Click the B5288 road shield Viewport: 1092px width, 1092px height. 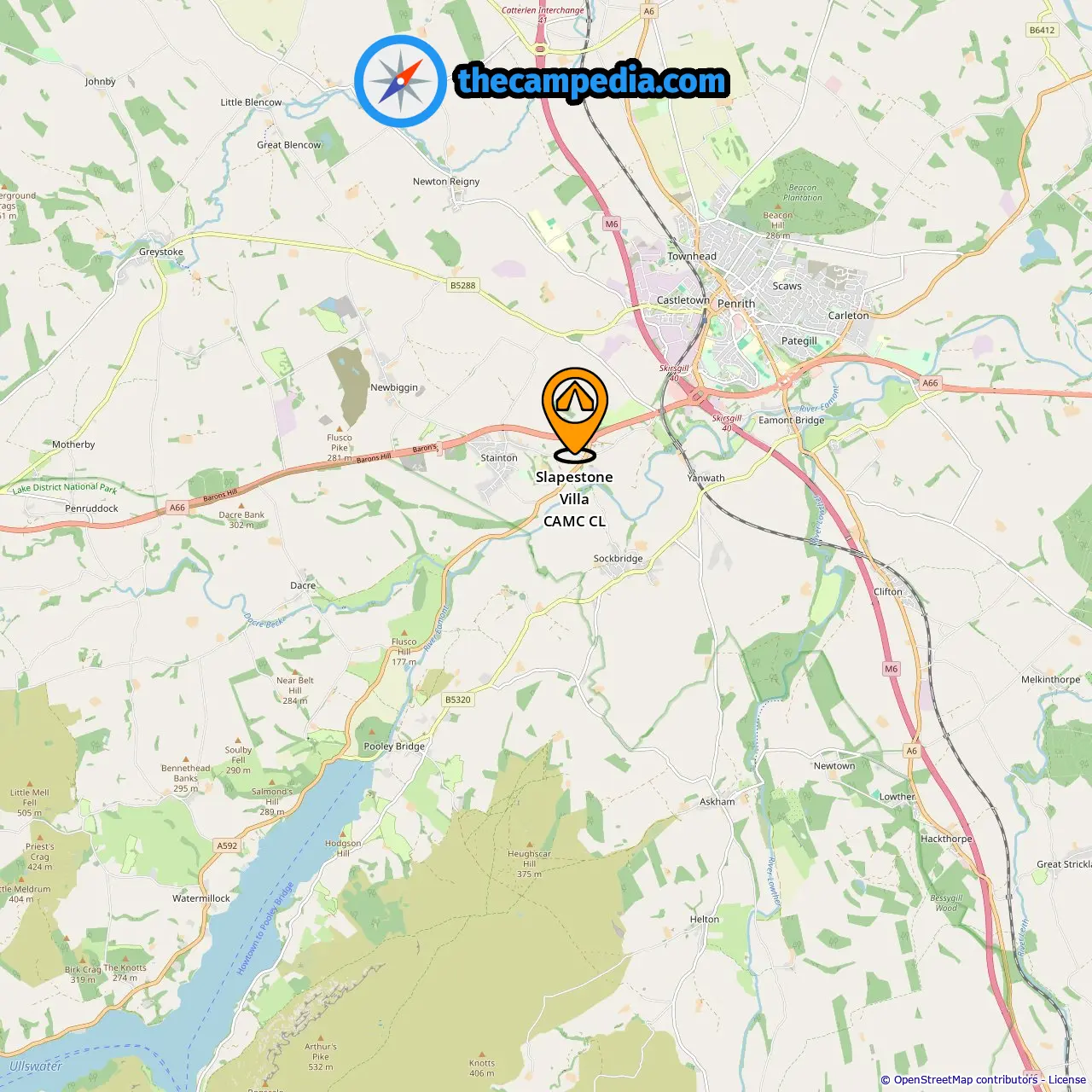[462, 285]
